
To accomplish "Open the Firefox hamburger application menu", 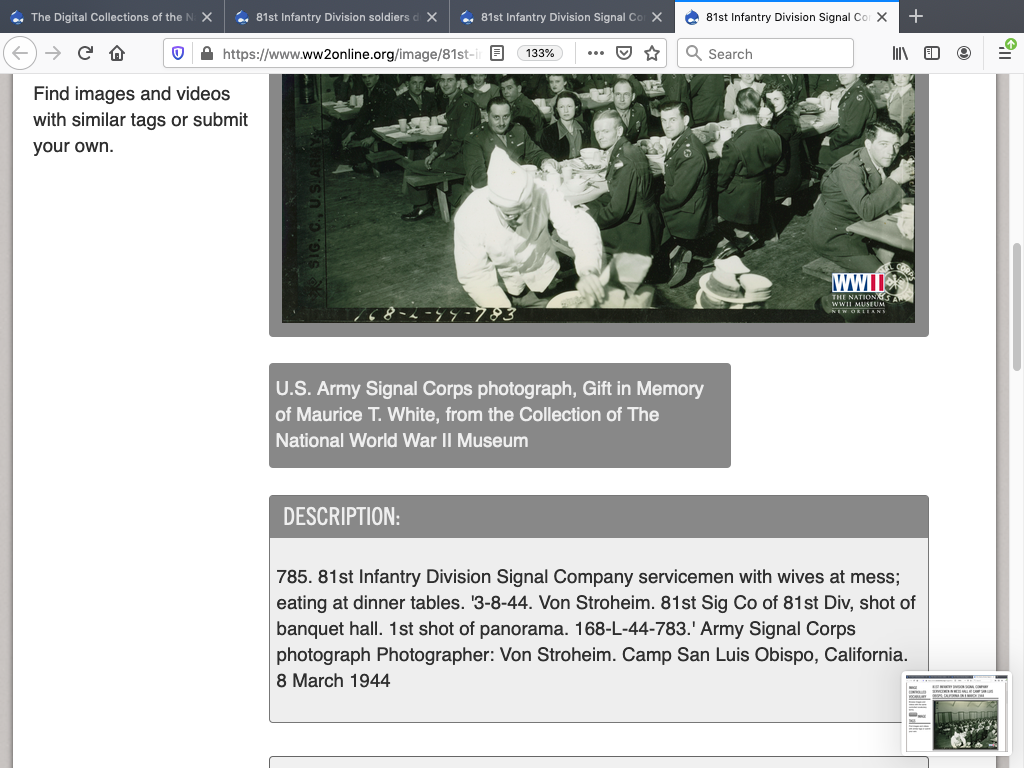I will (x=1005, y=54).
